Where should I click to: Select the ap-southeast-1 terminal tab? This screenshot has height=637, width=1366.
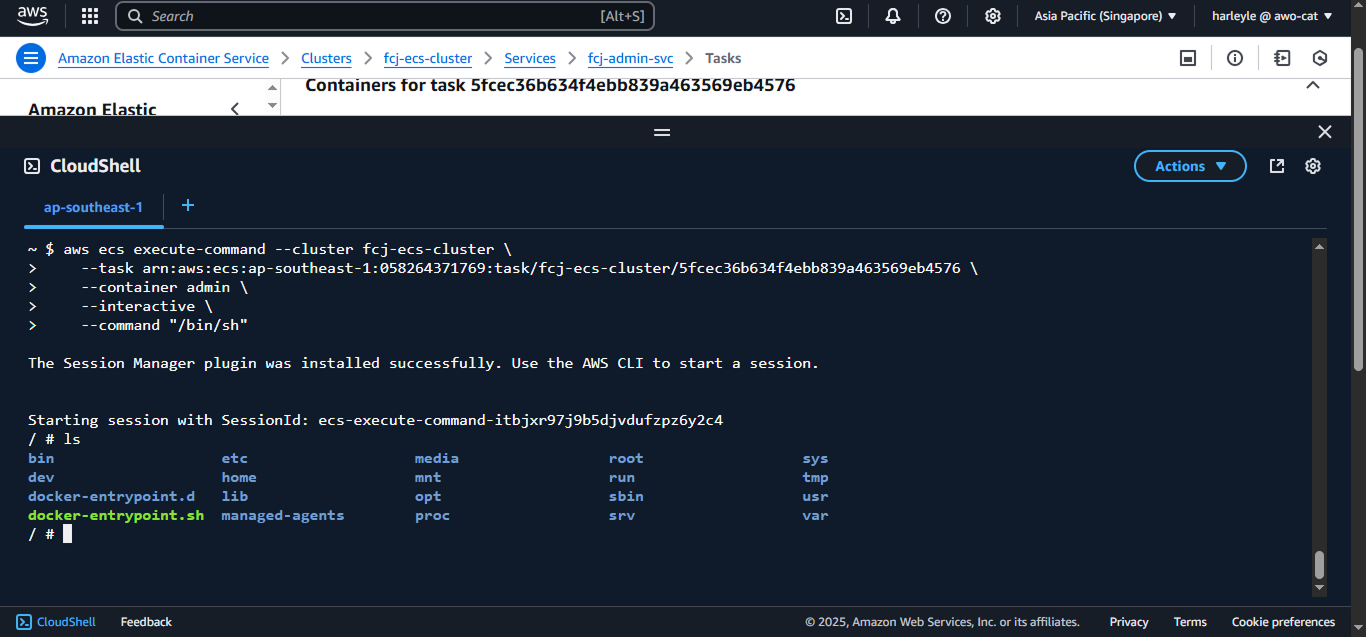(93, 207)
